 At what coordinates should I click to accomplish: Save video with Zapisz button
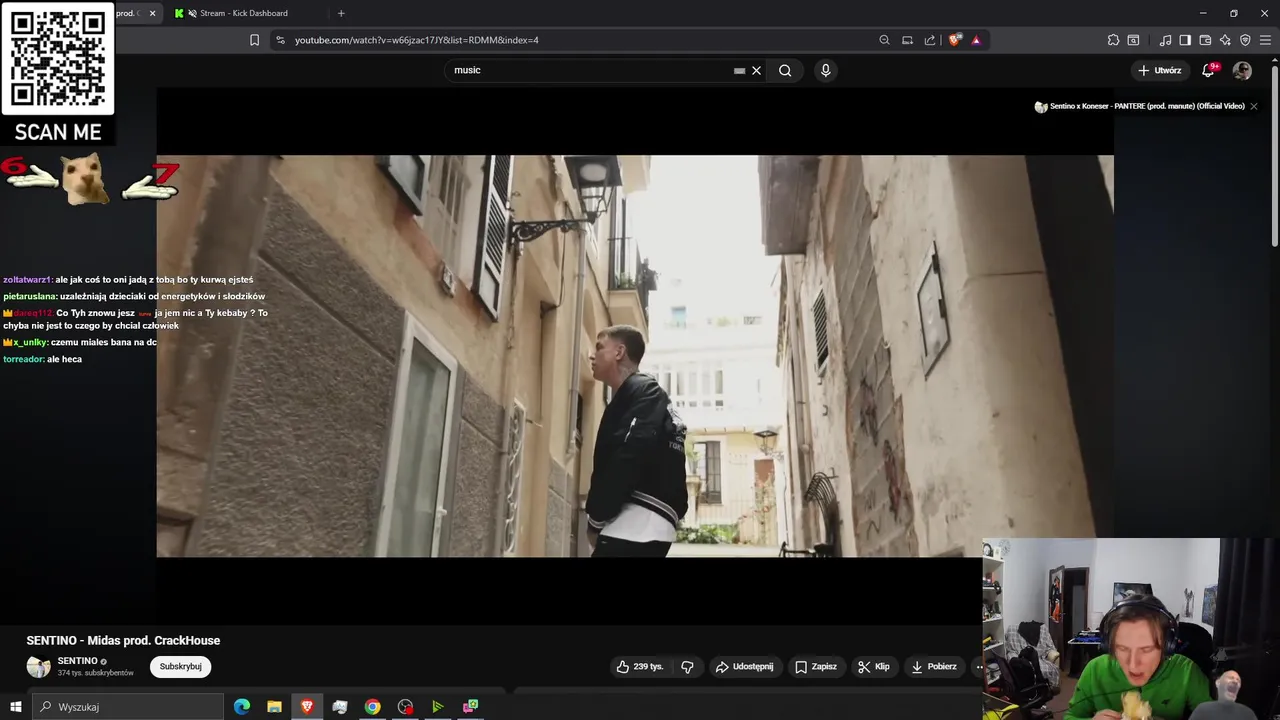816,666
